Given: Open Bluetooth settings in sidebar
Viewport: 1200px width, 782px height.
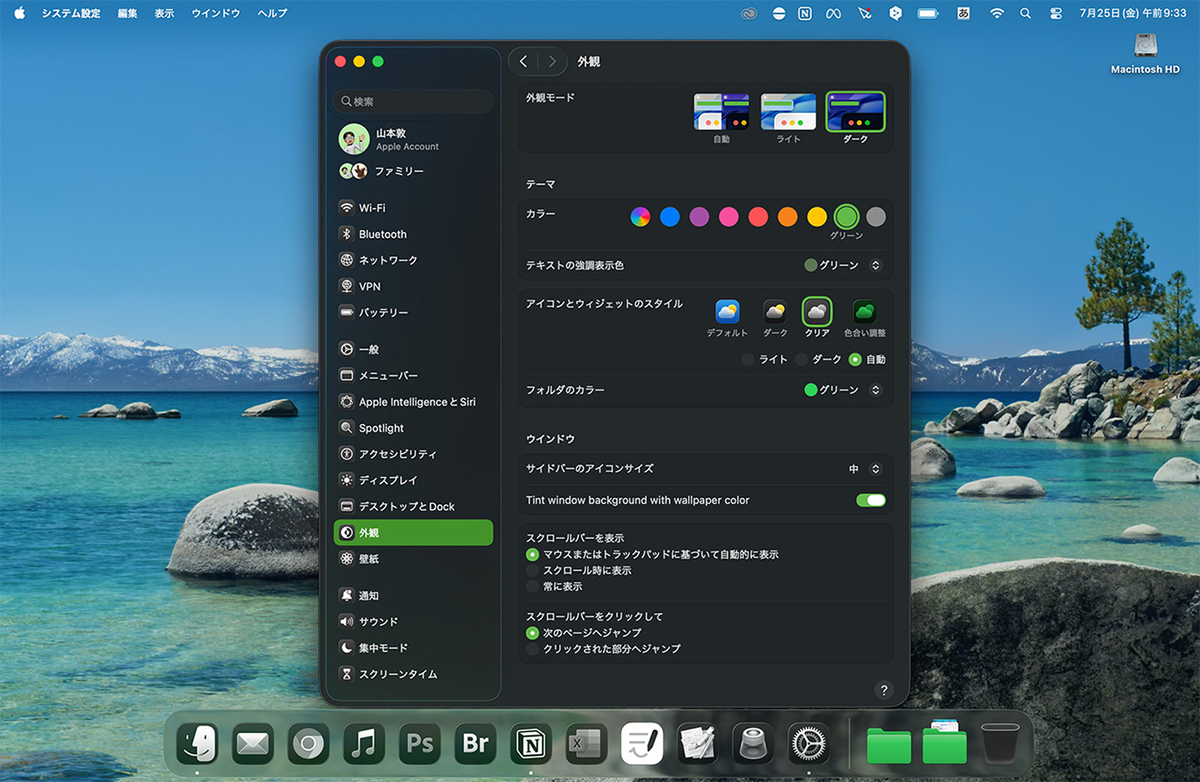Looking at the screenshot, I should [x=382, y=234].
